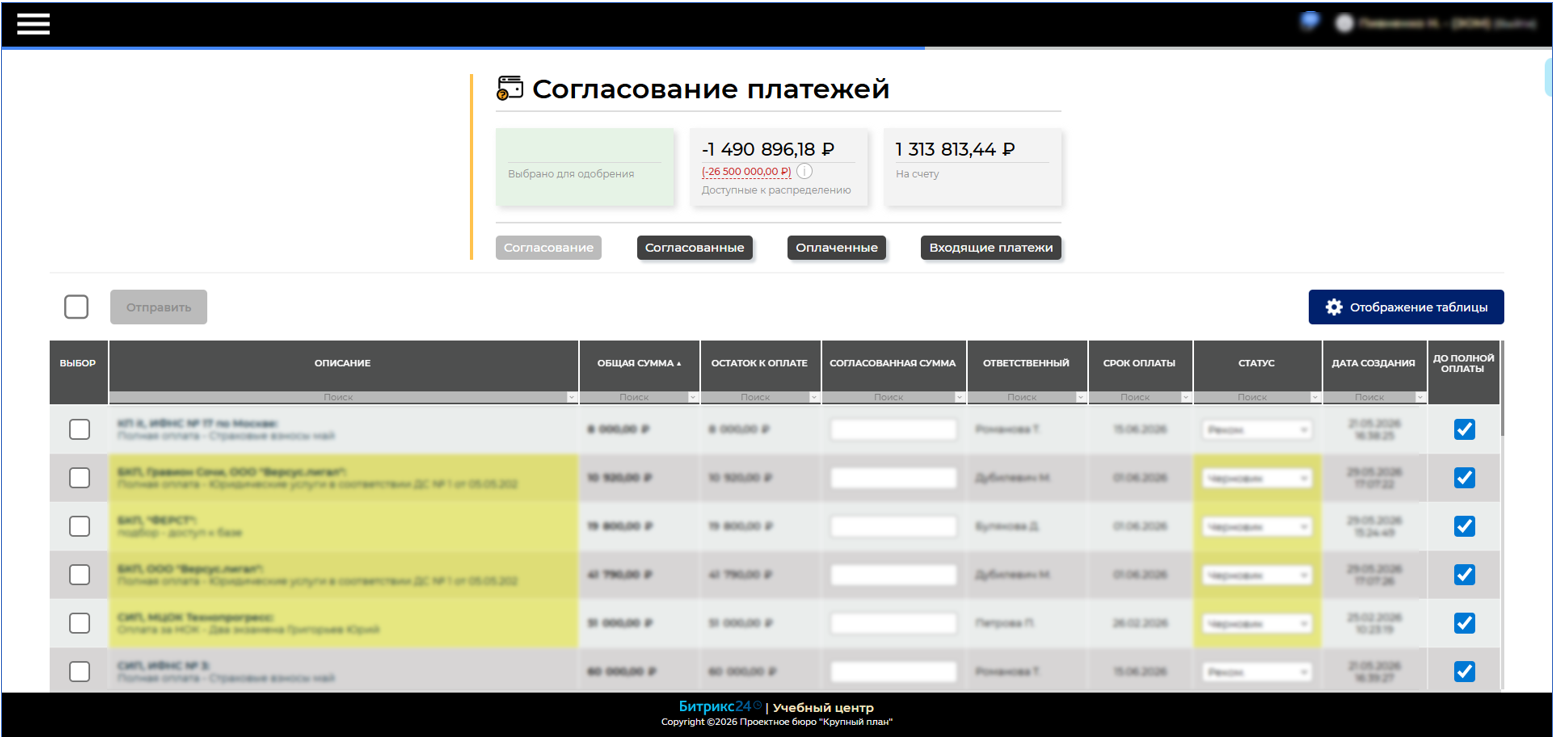Open the Срок оплаты column search filter
The height and width of the screenshot is (737, 1553).
pyautogui.click(x=1140, y=397)
